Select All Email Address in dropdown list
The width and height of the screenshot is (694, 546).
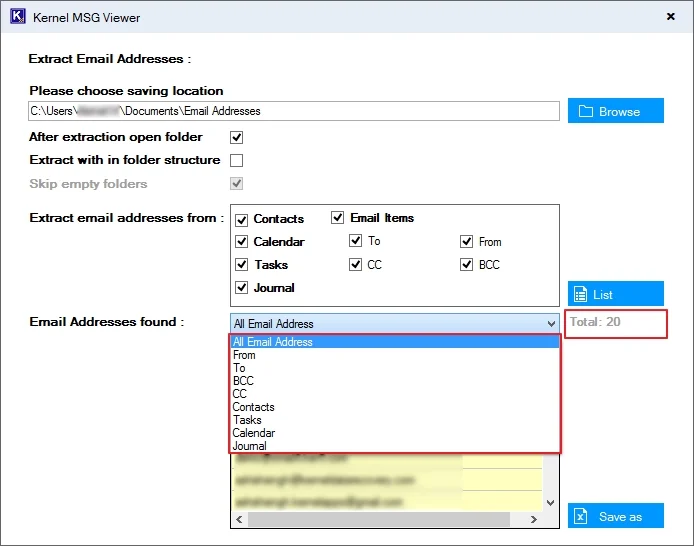395,342
